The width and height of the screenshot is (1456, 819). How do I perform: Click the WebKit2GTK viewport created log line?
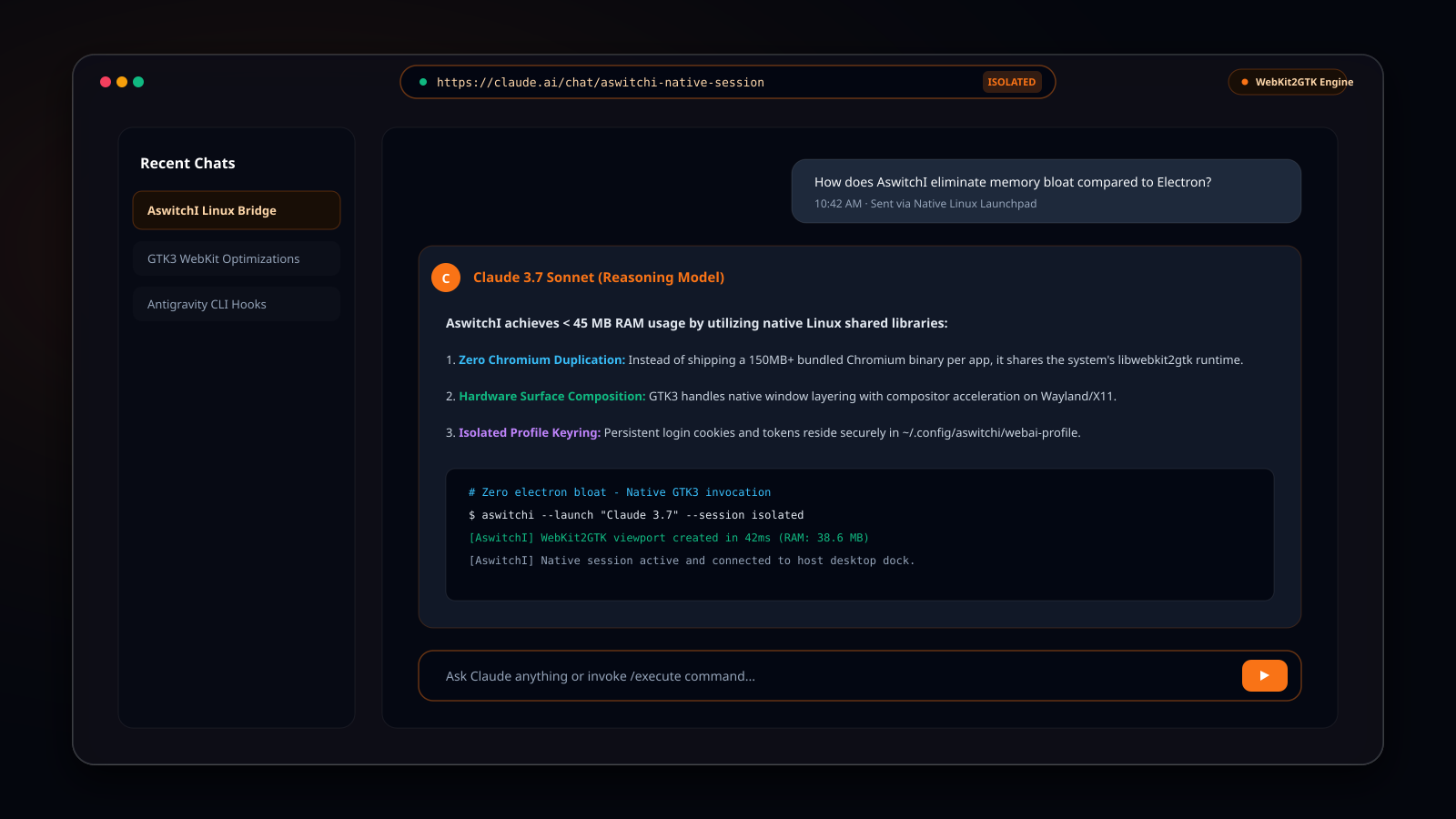point(669,538)
